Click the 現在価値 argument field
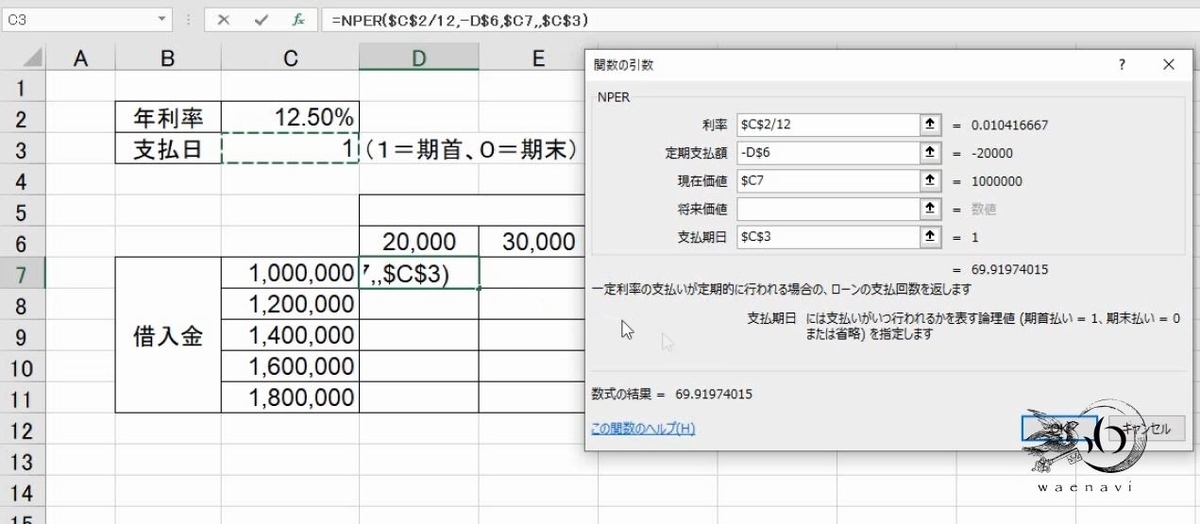Viewport: 1200px width, 524px height. pyautogui.click(x=827, y=181)
